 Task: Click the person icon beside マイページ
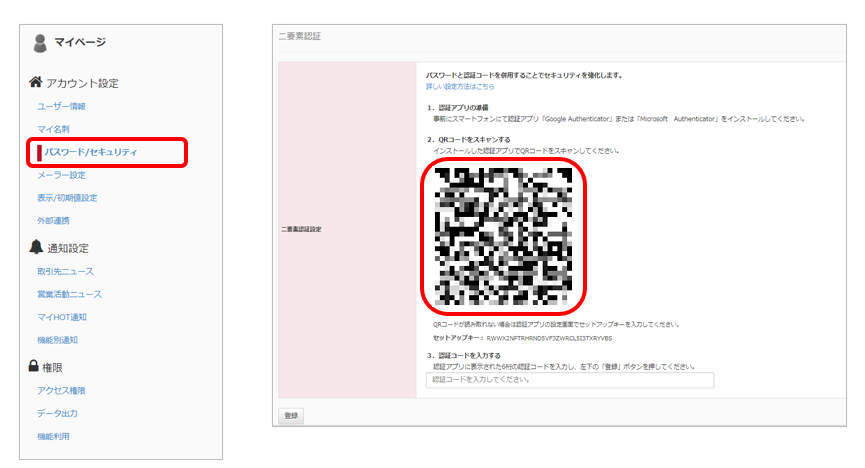pos(40,43)
